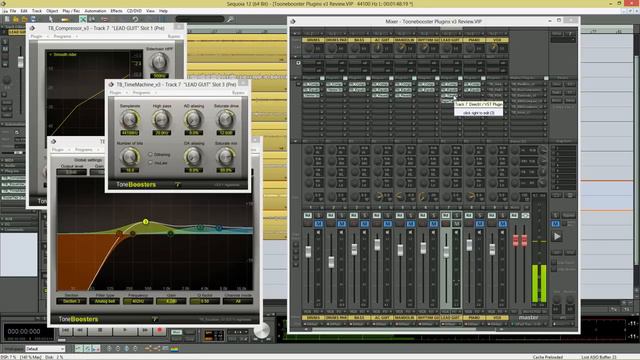Click the LEAD GUIT fader in Mixer
Viewport: 640px width, 360px height.
pos(446,252)
